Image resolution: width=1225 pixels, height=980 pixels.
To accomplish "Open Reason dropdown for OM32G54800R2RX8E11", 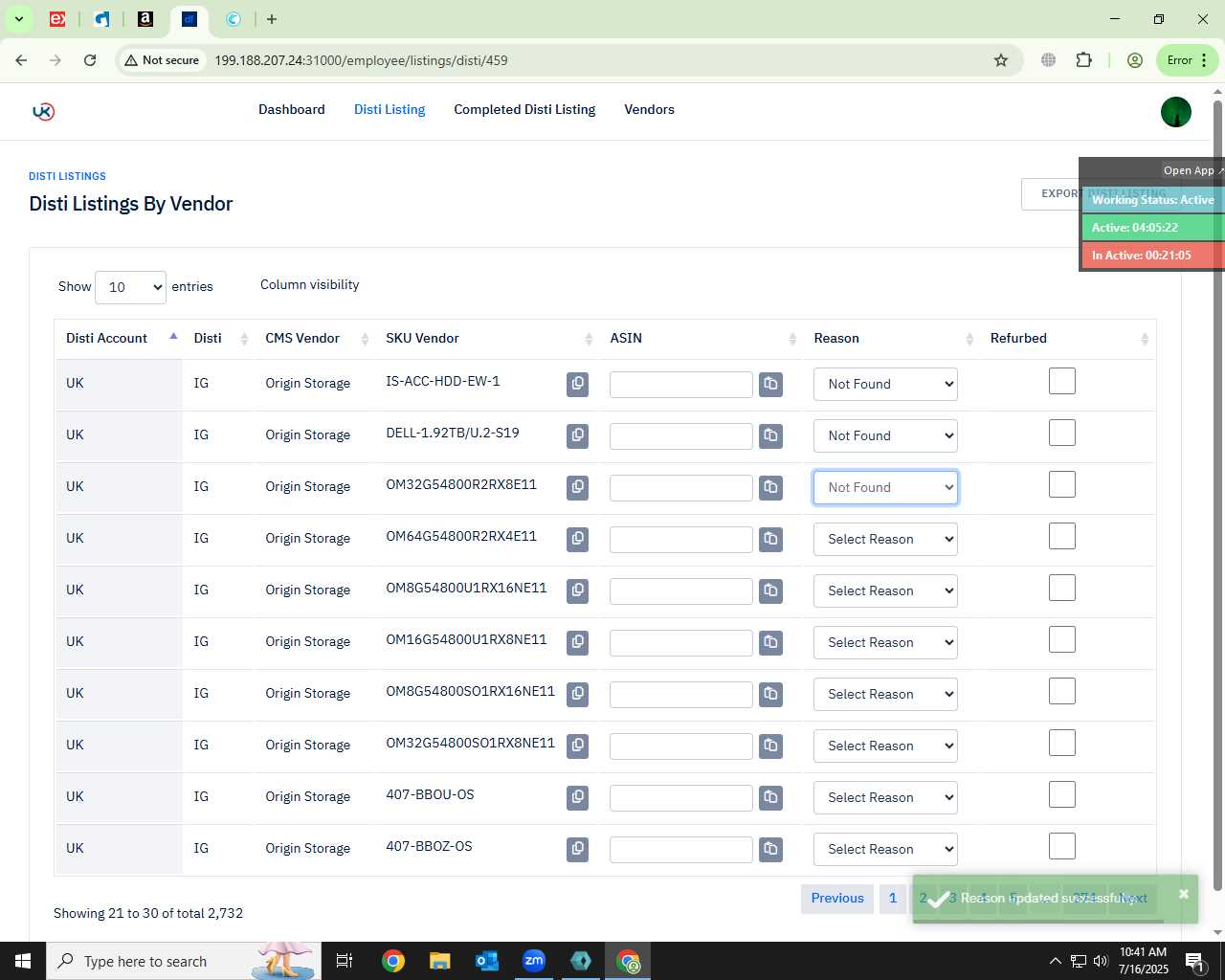I will tap(885, 487).
